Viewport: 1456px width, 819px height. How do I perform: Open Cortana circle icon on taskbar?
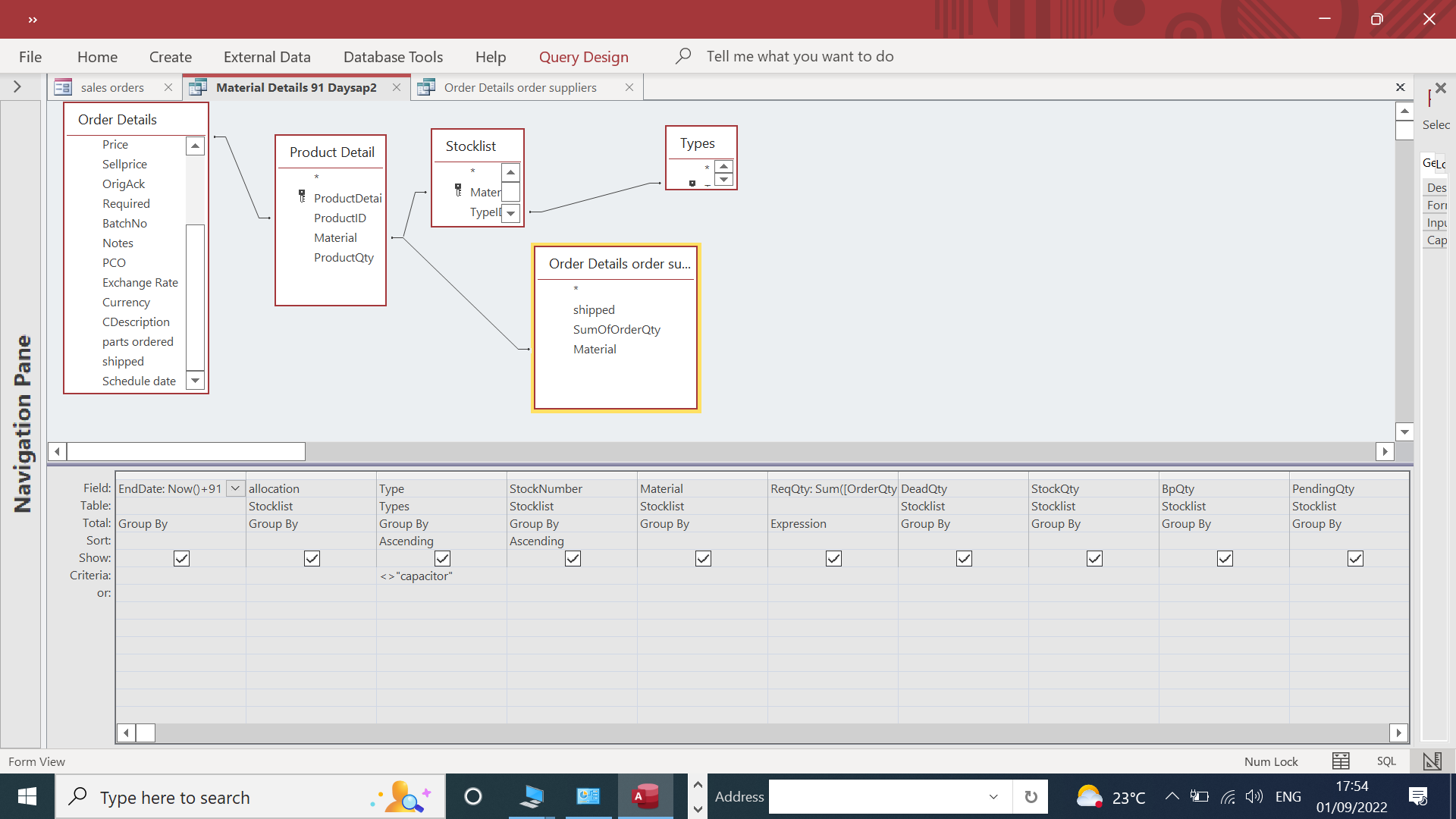coord(473,796)
